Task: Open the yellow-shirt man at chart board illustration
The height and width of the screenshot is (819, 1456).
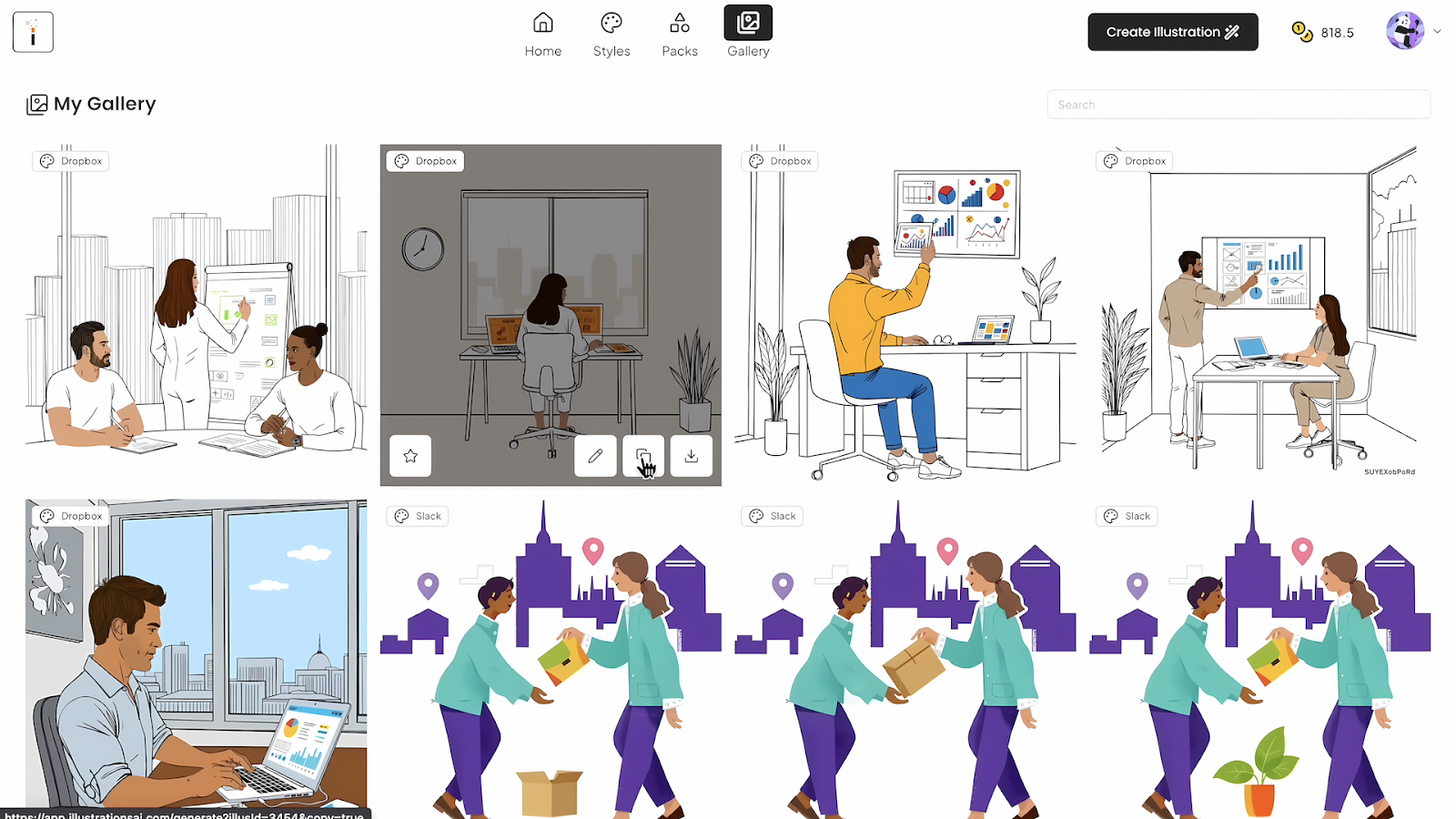Action: point(905,315)
